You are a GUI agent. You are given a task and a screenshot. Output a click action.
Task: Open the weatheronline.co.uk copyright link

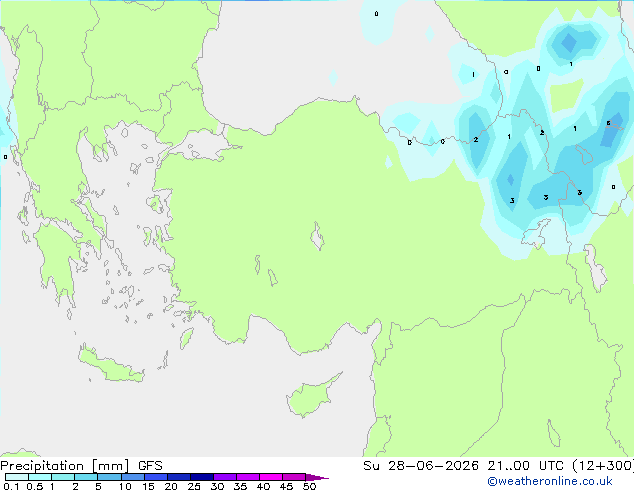pyautogui.click(x=550, y=481)
